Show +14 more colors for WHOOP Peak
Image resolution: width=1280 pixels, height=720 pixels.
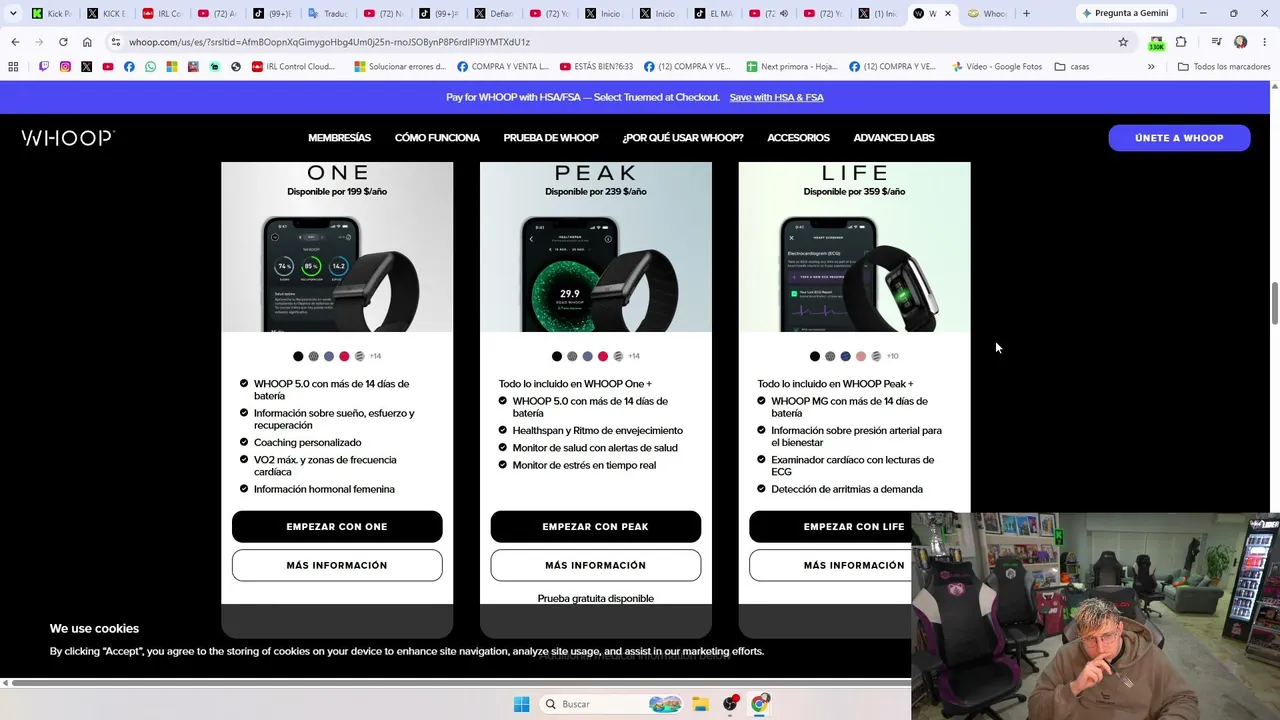point(634,356)
